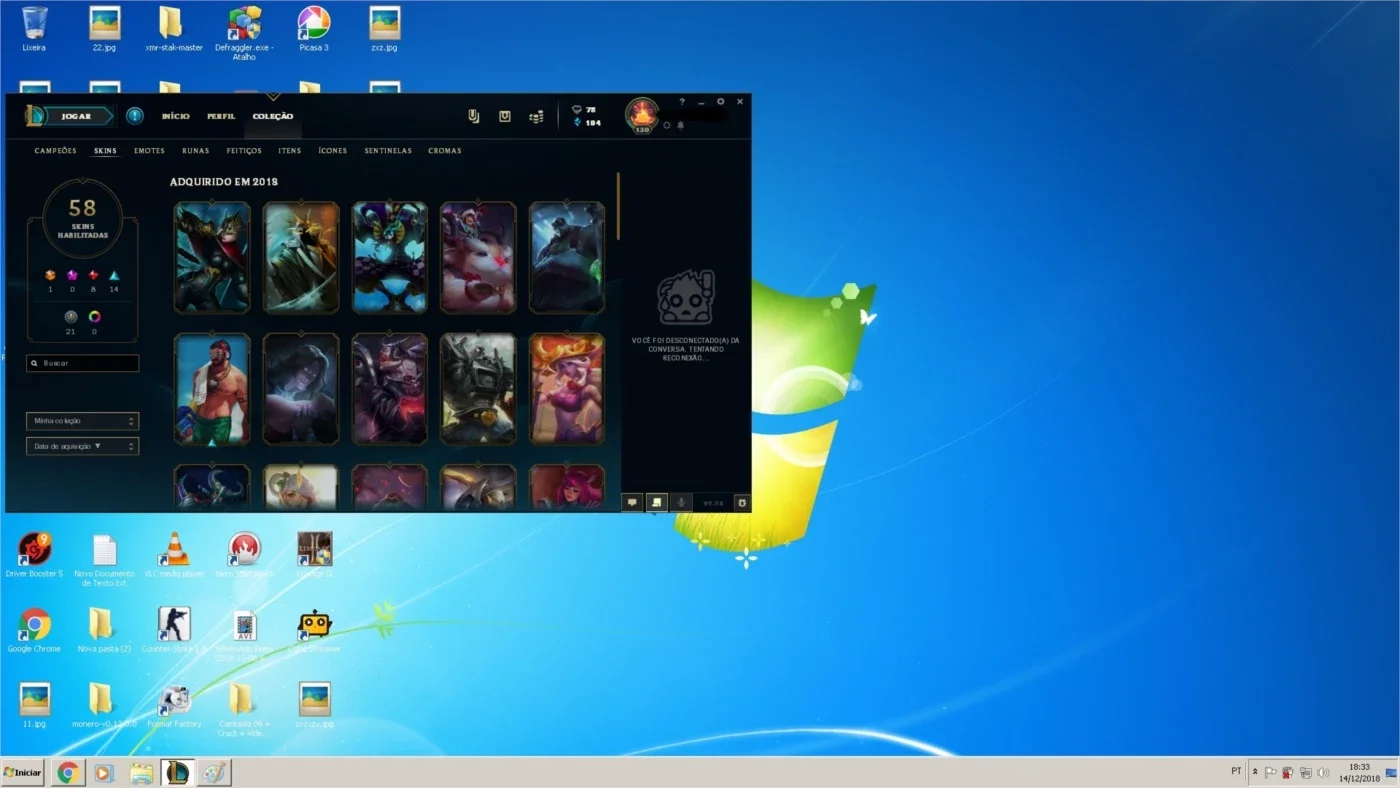Open the Counter-Strike desktop shortcut
The image size is (1400, 788).
click(x=174, y=630)
